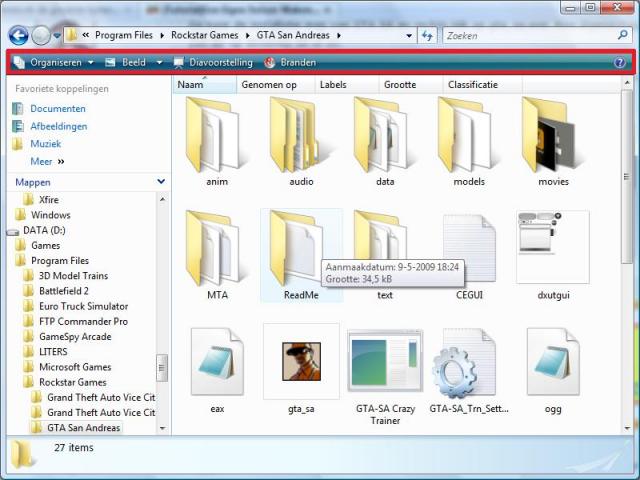Image resolution: width=640 pixels, height=480 pixels.
Task: Expand the Beeld dropdown arrow
Action: [159, 62]
